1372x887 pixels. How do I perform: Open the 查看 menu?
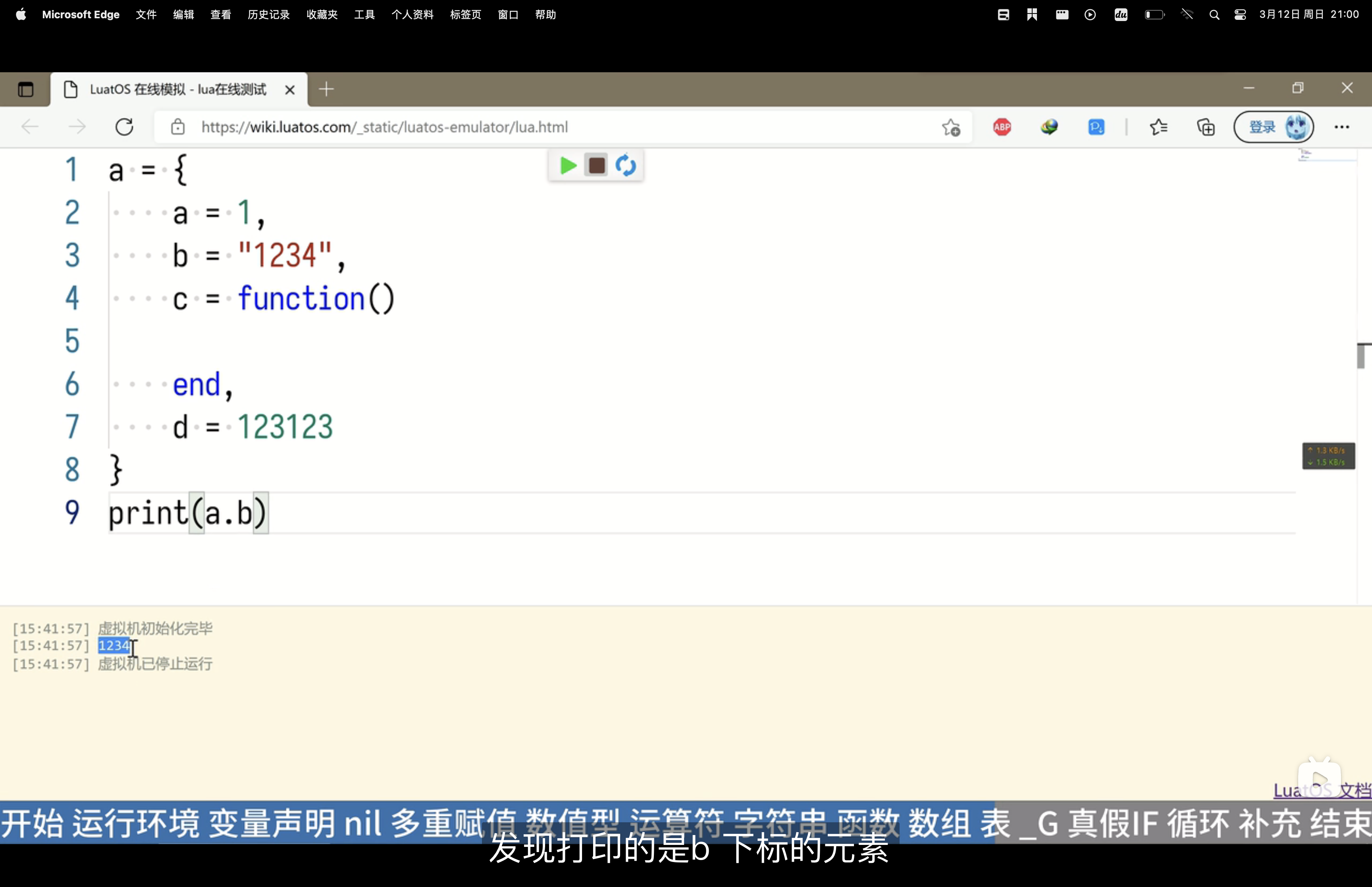coord(221,14)
